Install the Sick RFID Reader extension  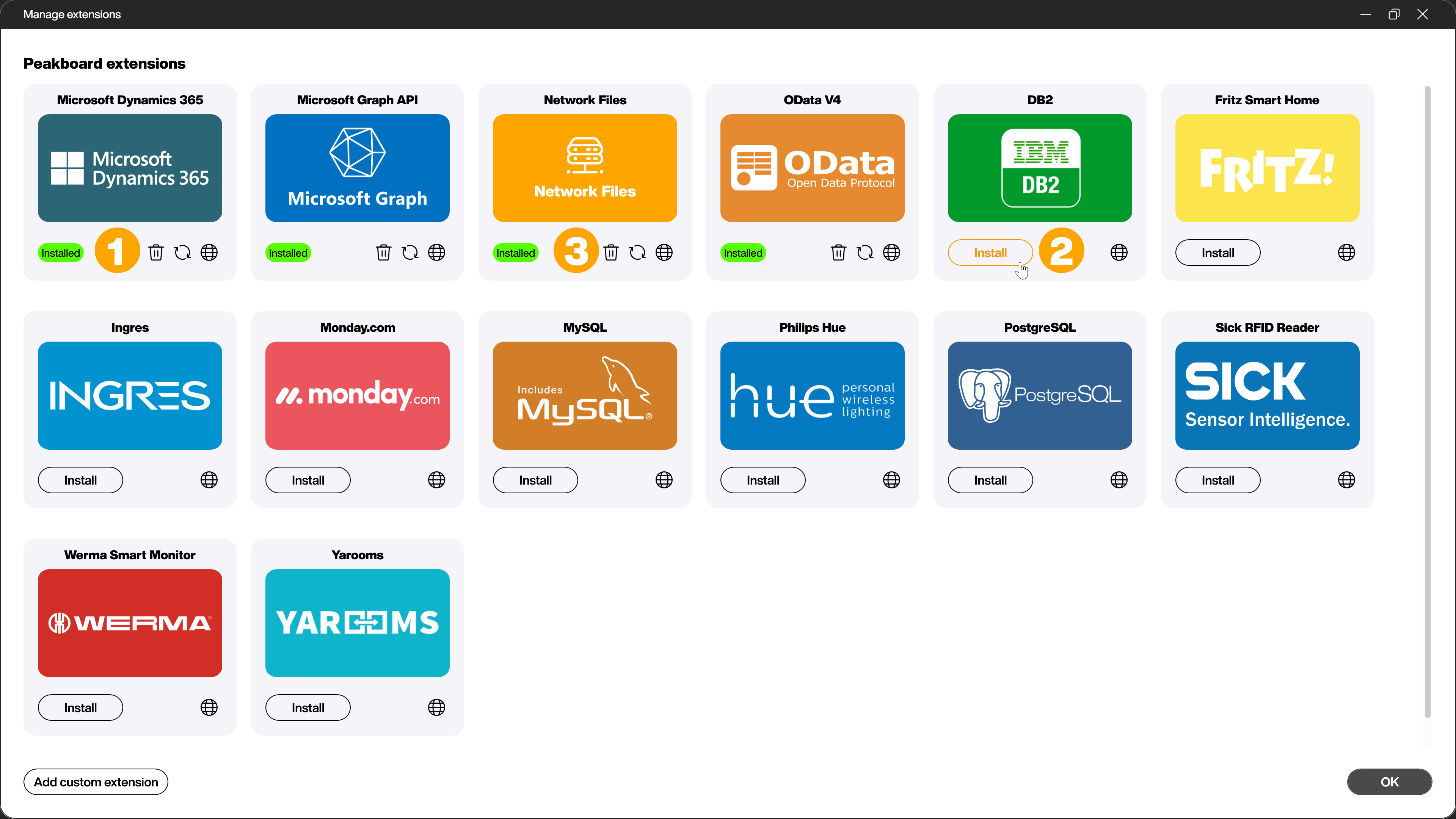click(1218, 480)
